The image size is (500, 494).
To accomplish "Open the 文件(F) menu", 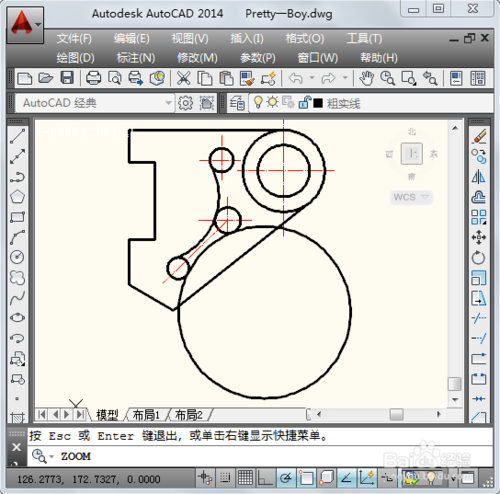I will coord(74,39).
